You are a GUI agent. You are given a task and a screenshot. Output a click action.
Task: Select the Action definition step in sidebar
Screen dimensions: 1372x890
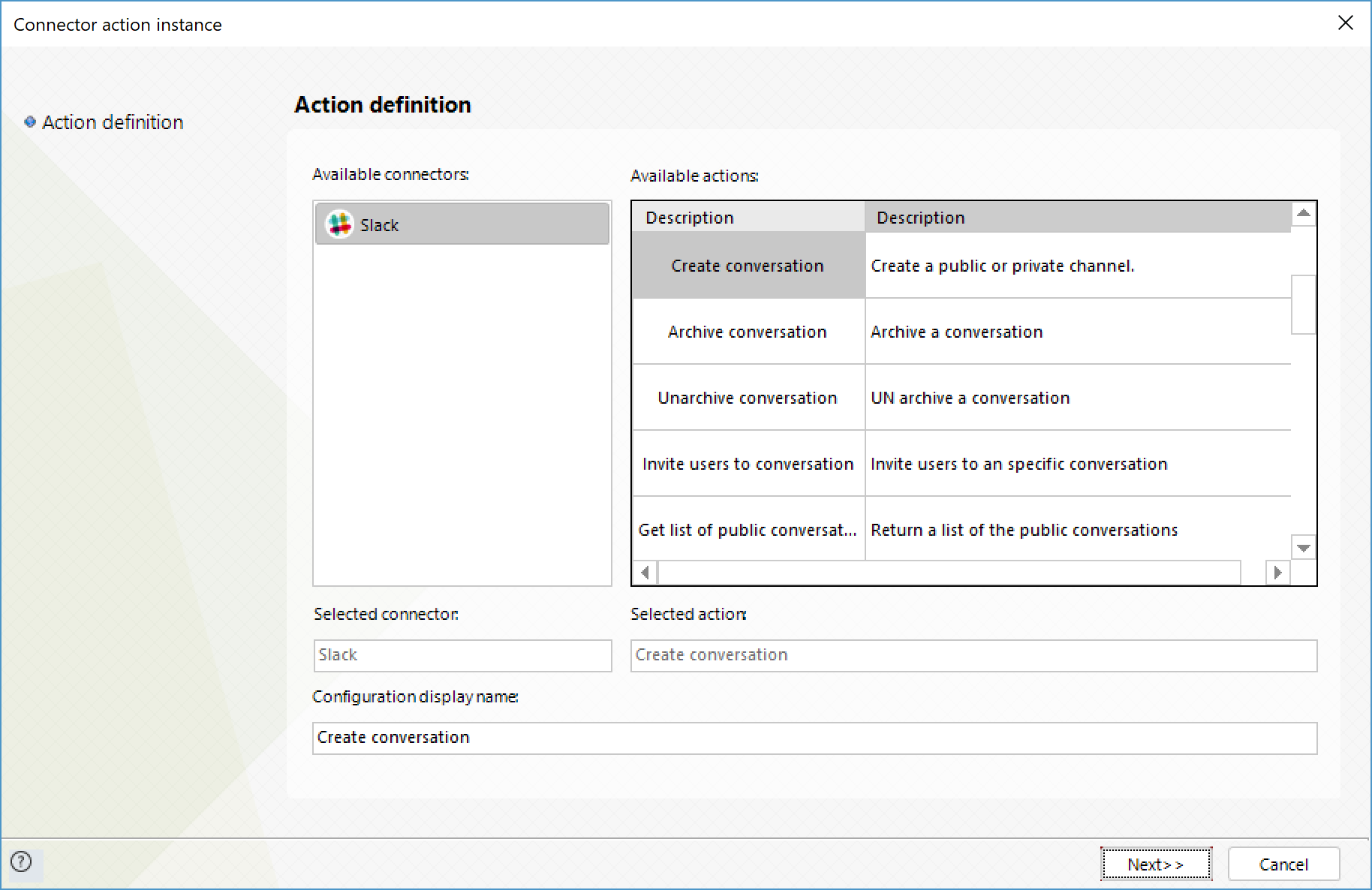click(x=113, y=122)
